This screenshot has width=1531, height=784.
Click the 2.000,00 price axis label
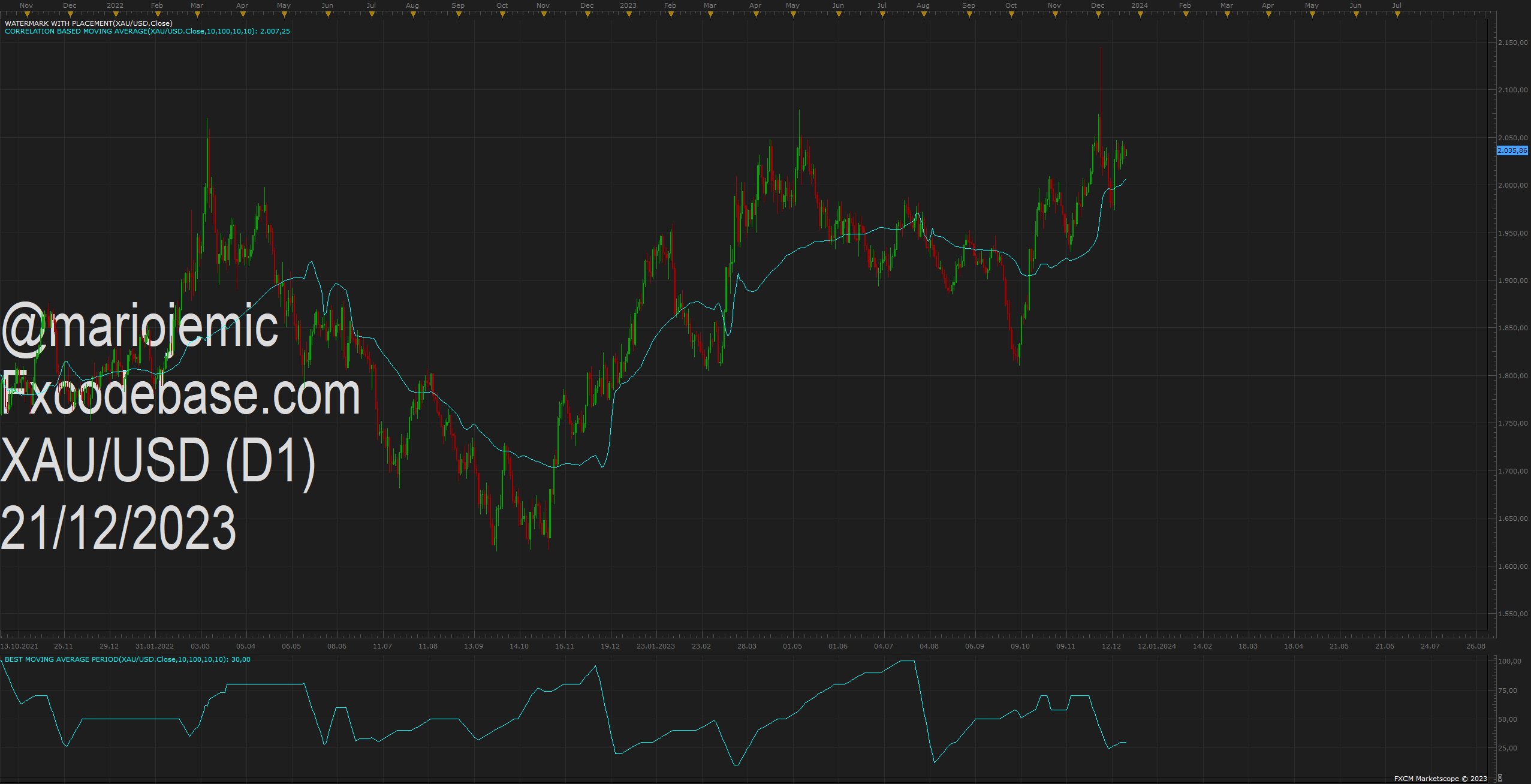(x=1513, y=185)
